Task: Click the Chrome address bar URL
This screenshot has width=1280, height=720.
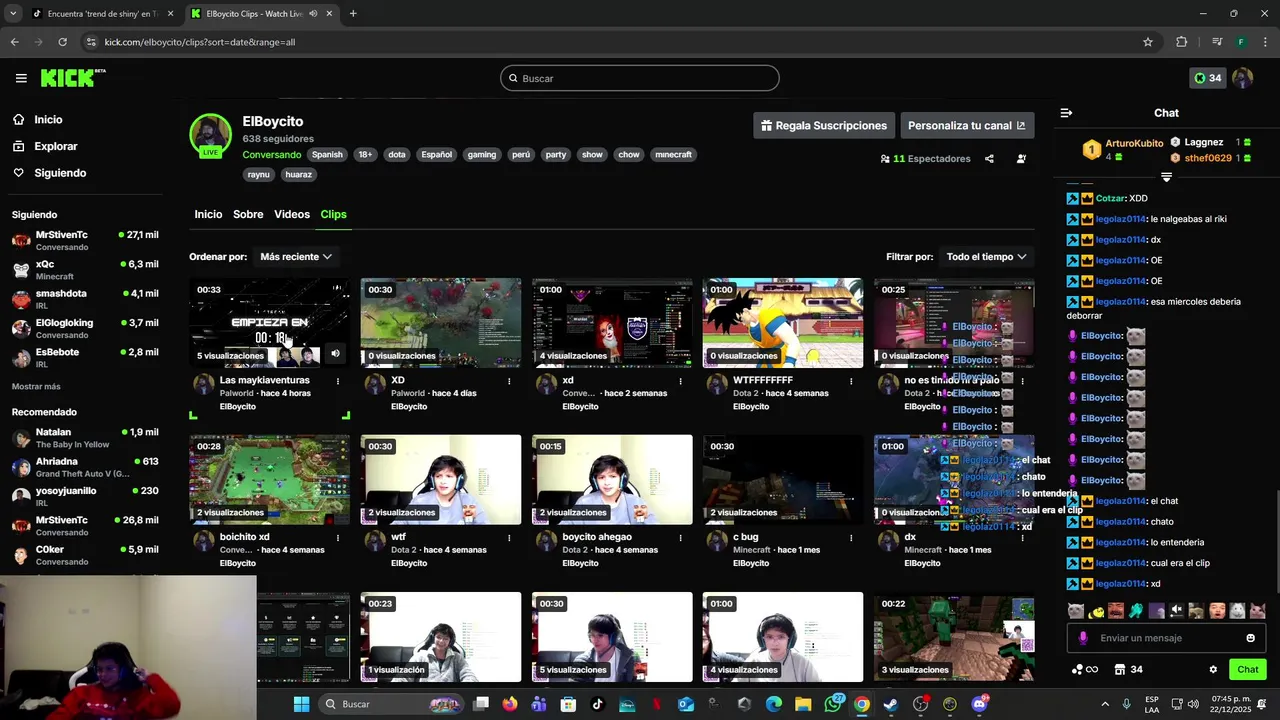Action: click(200, 42)
